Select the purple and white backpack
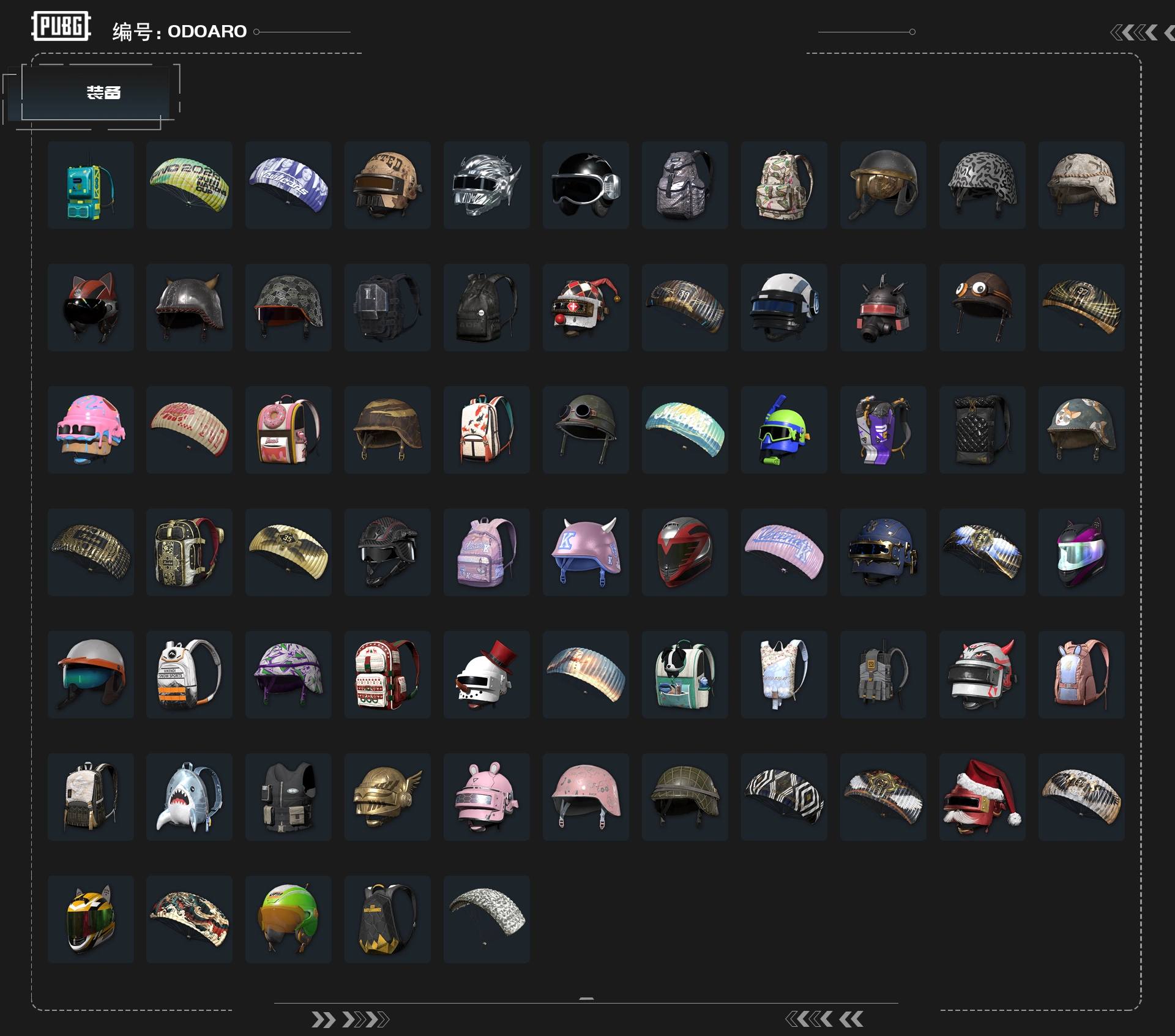This screenshot has height=1036, width=1175. pyautogui.click(x=884, y=430)
